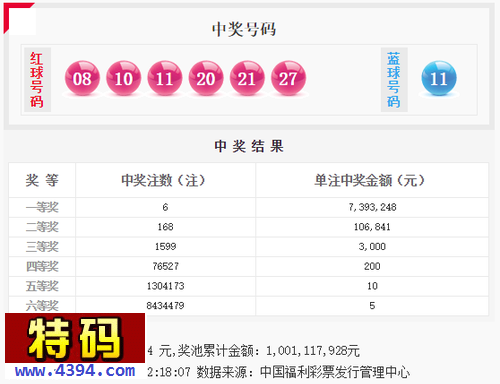500x384 pixels.
Task: Click the 蓝球号码 vertical label
Action: coord(394,79)
